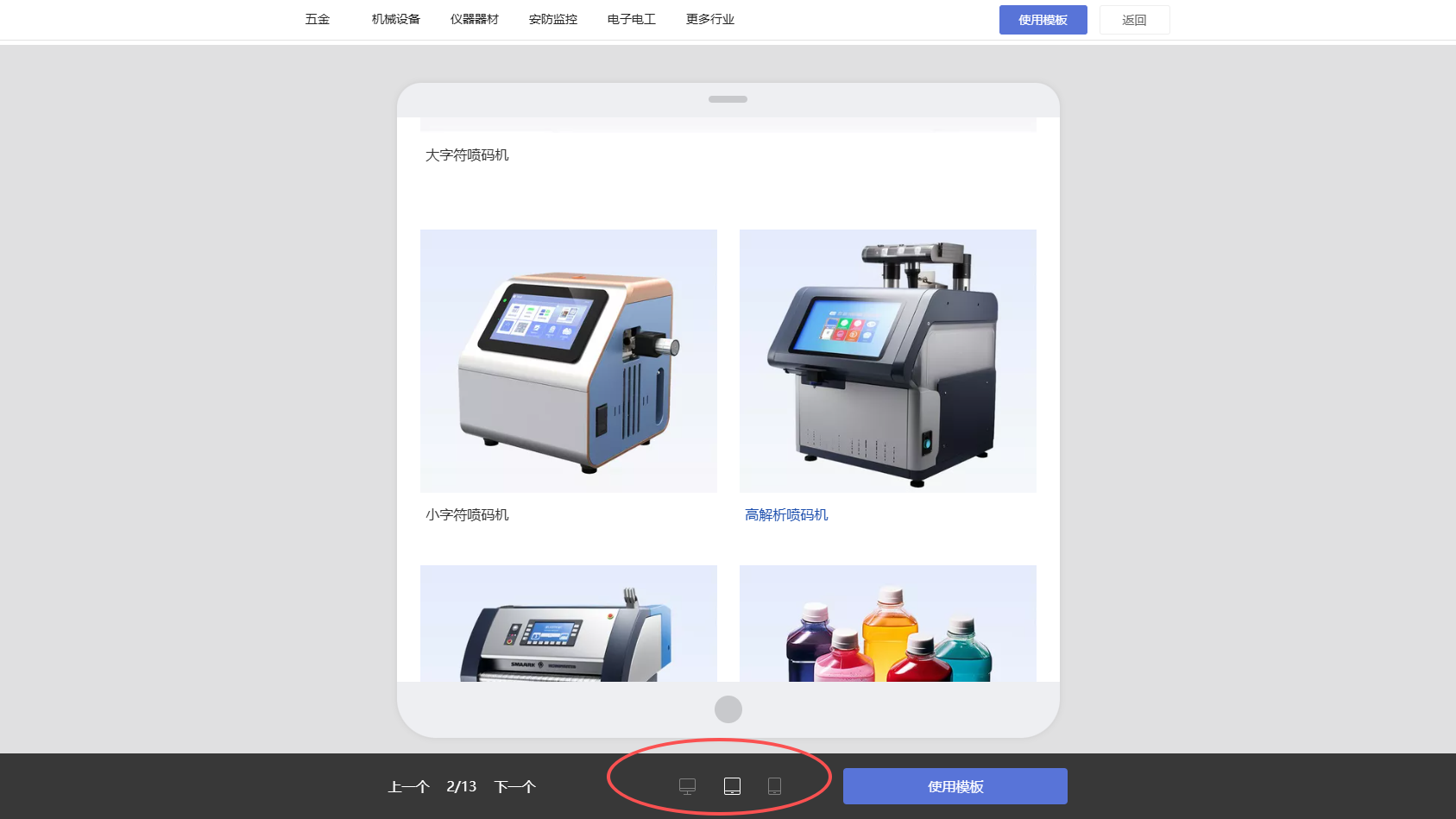Click the top 使用模板 button
This screenshot has width=1456, height=819.
tap(1043, 20)
